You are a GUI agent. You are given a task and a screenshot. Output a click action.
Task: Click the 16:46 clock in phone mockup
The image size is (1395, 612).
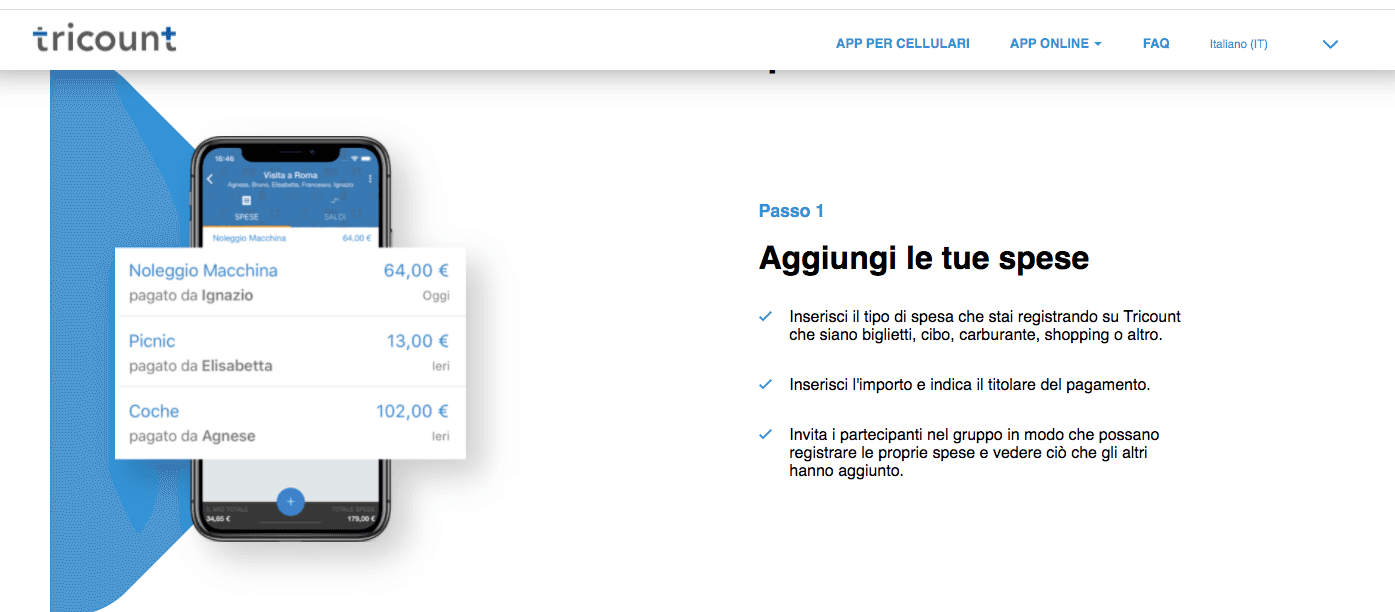click(x=225, y=158)
